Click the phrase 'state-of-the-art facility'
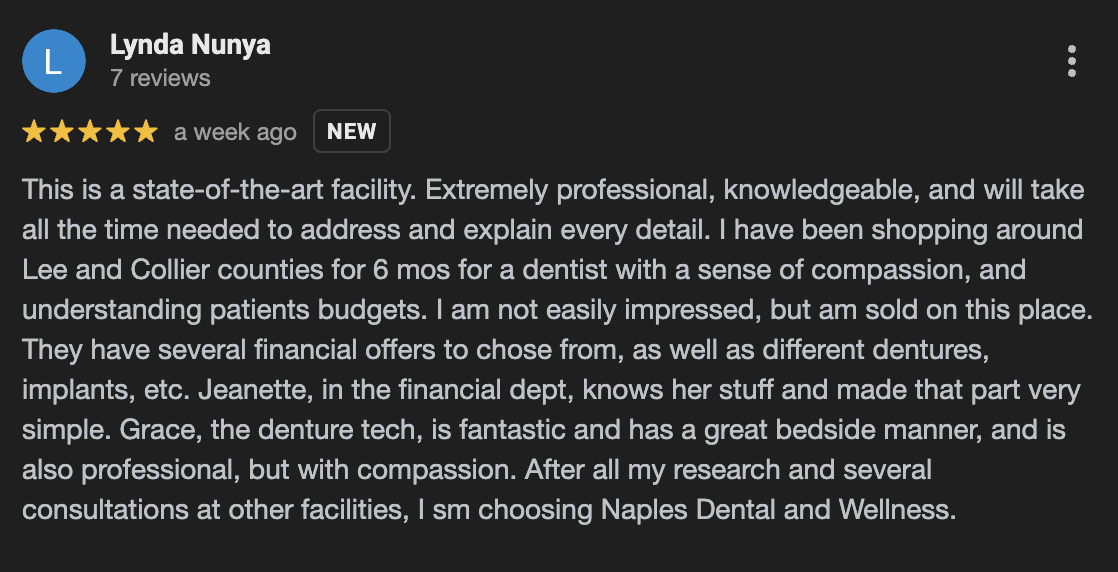 pyautogui.click(x=274, y=190)
